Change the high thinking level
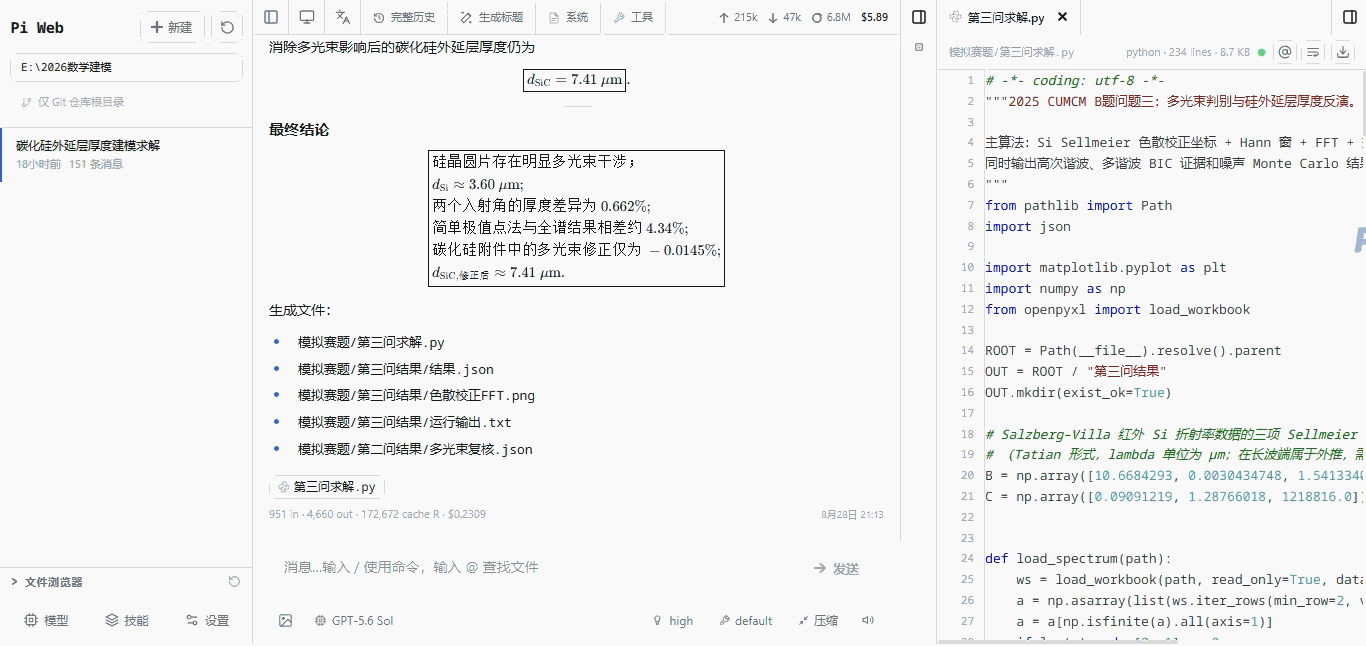Image resolution: width=1366 pixels, height=646 pixels. 672,621
